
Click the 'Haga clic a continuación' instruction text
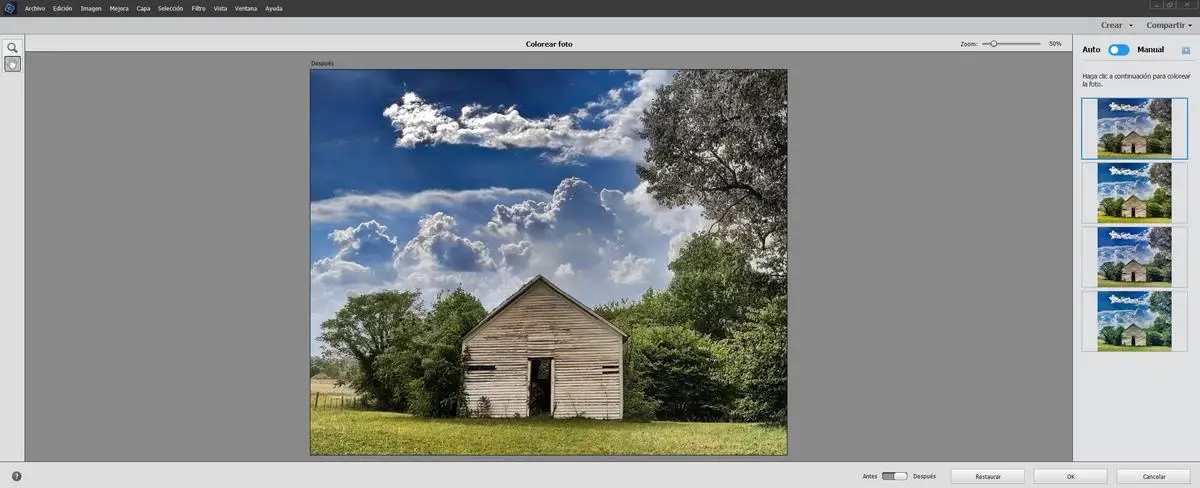1136,80
